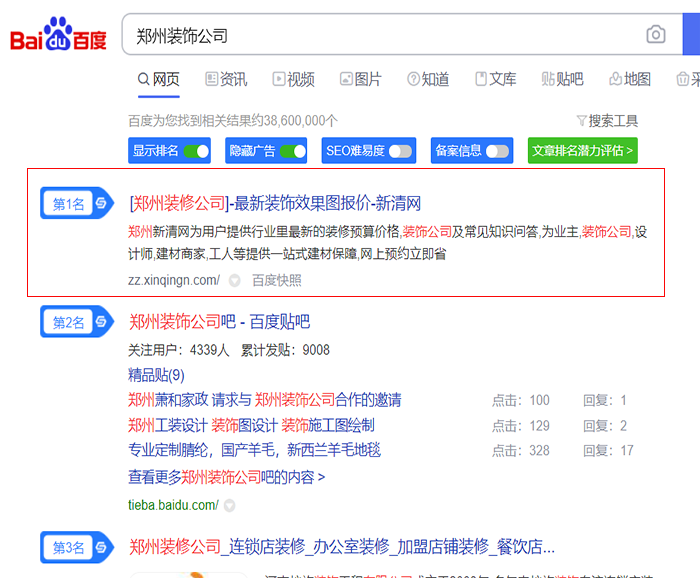This screenshot has width=700, height=578.
Task: Select the 网页 tab
Action: point(158,79)
